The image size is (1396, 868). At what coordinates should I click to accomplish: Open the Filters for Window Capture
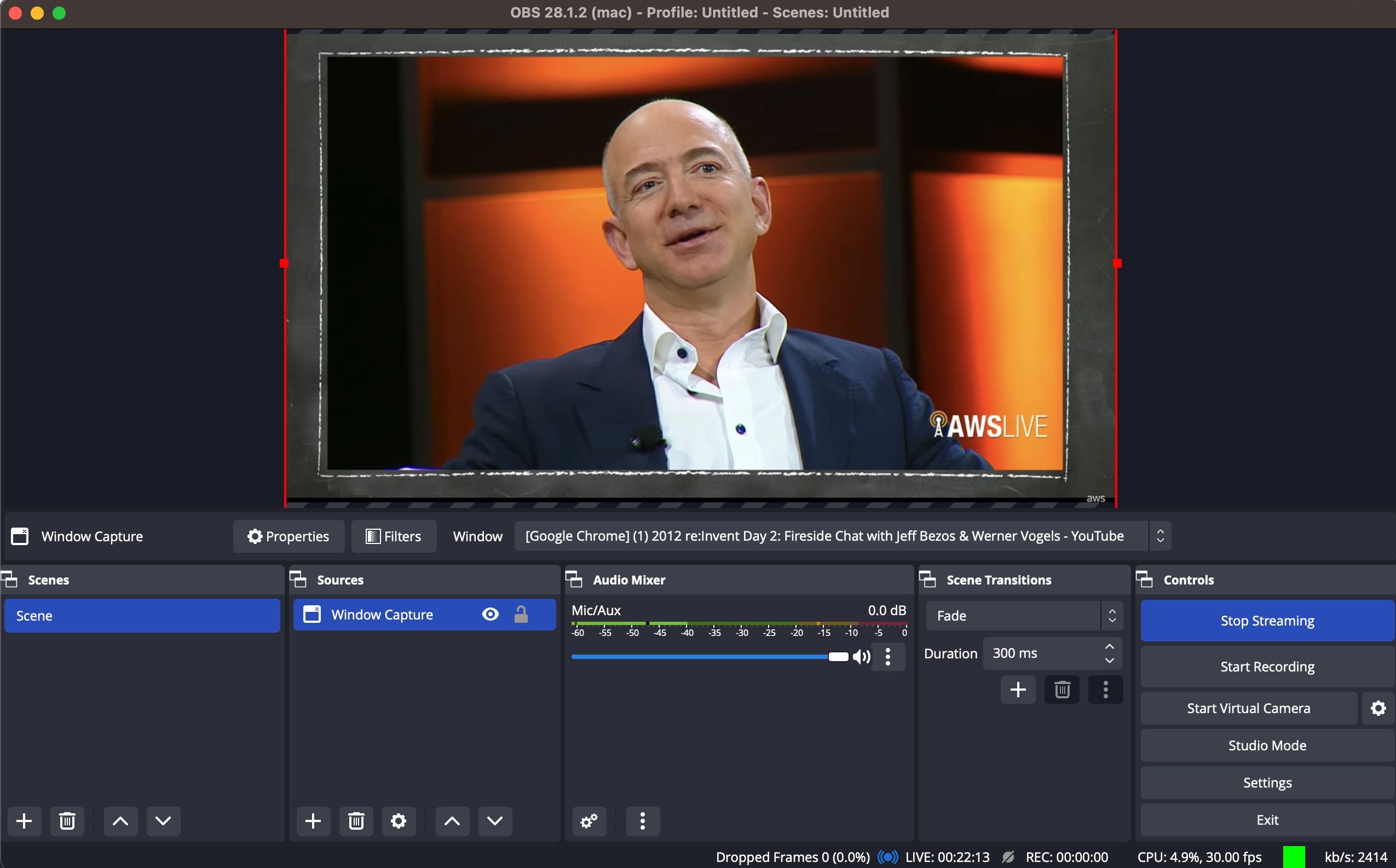tap(394, 536)
